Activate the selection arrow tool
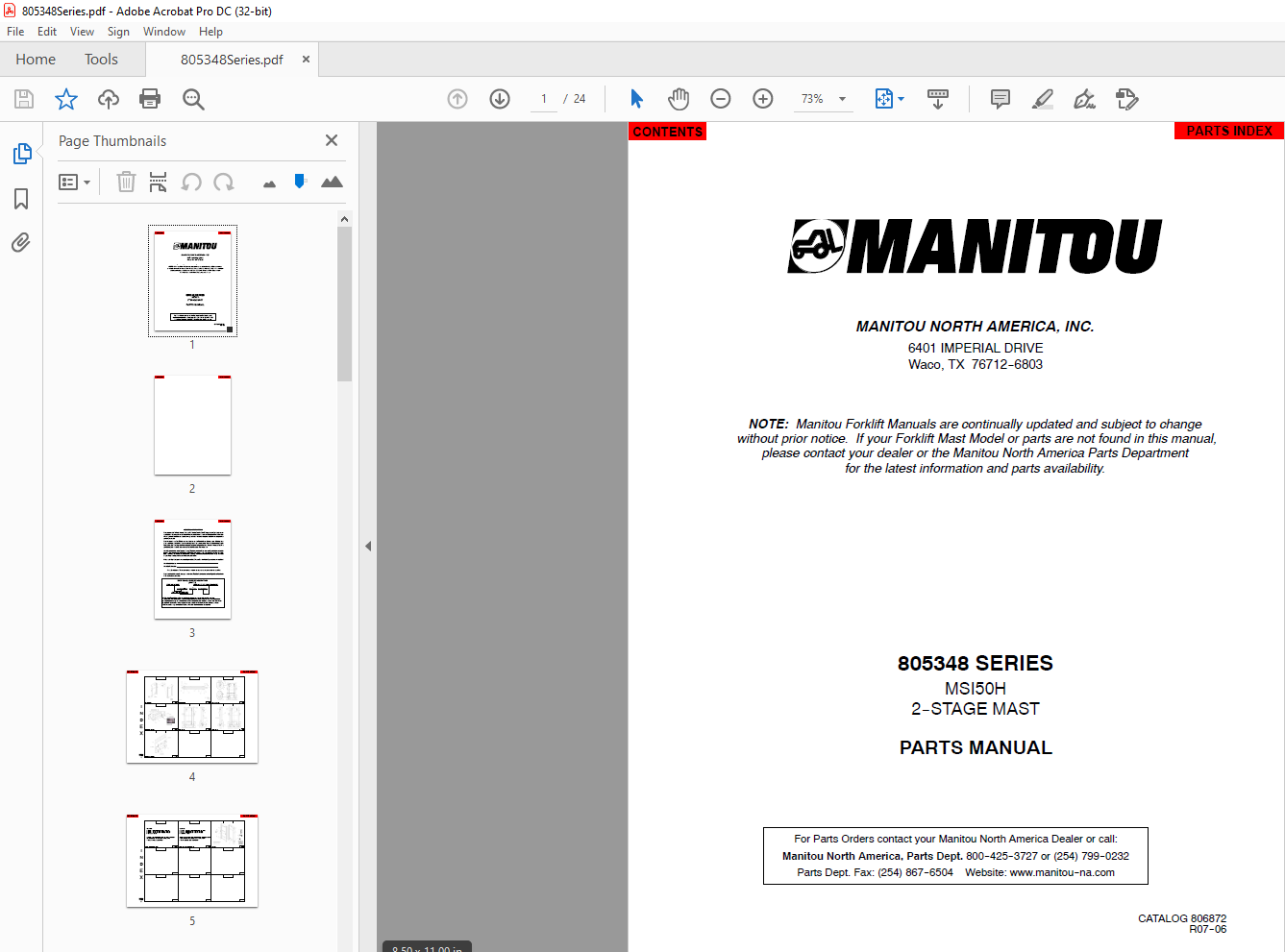 click(636, 99)
